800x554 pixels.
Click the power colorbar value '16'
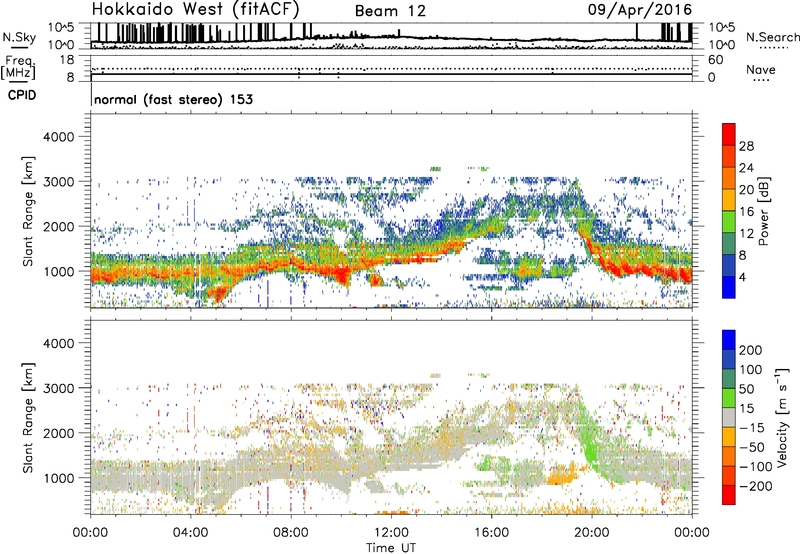click(746, 212)
